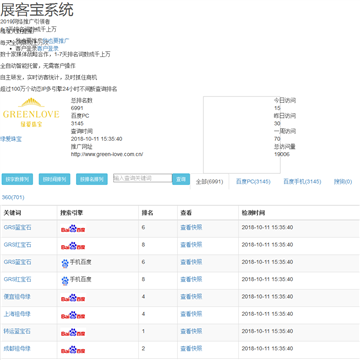Click the 查询时间 value 2018-10-11 15:35:40 in summary
Screen dimensions: 360x360
click(97, 139)
